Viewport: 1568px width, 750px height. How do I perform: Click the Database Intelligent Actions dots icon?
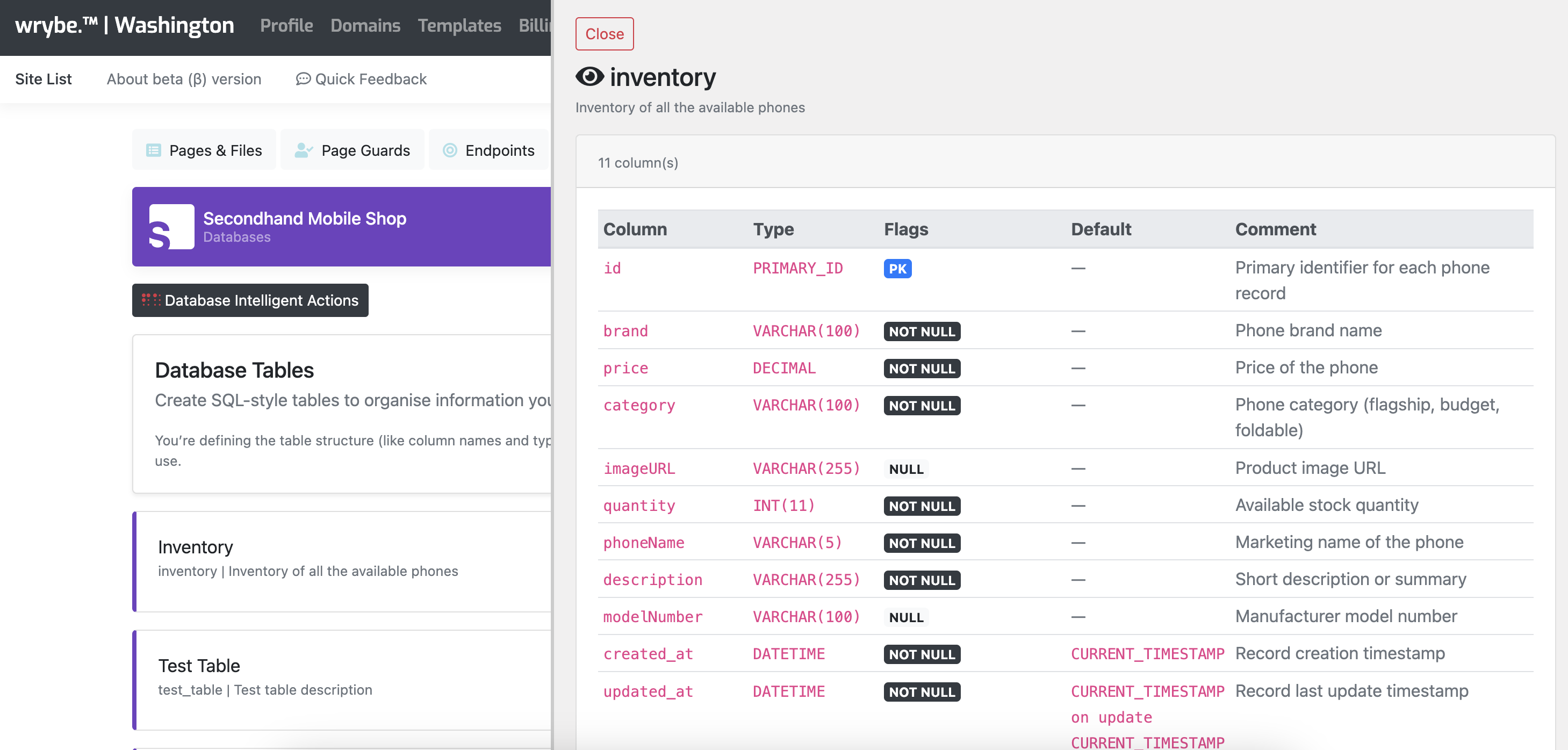point(151,299)
